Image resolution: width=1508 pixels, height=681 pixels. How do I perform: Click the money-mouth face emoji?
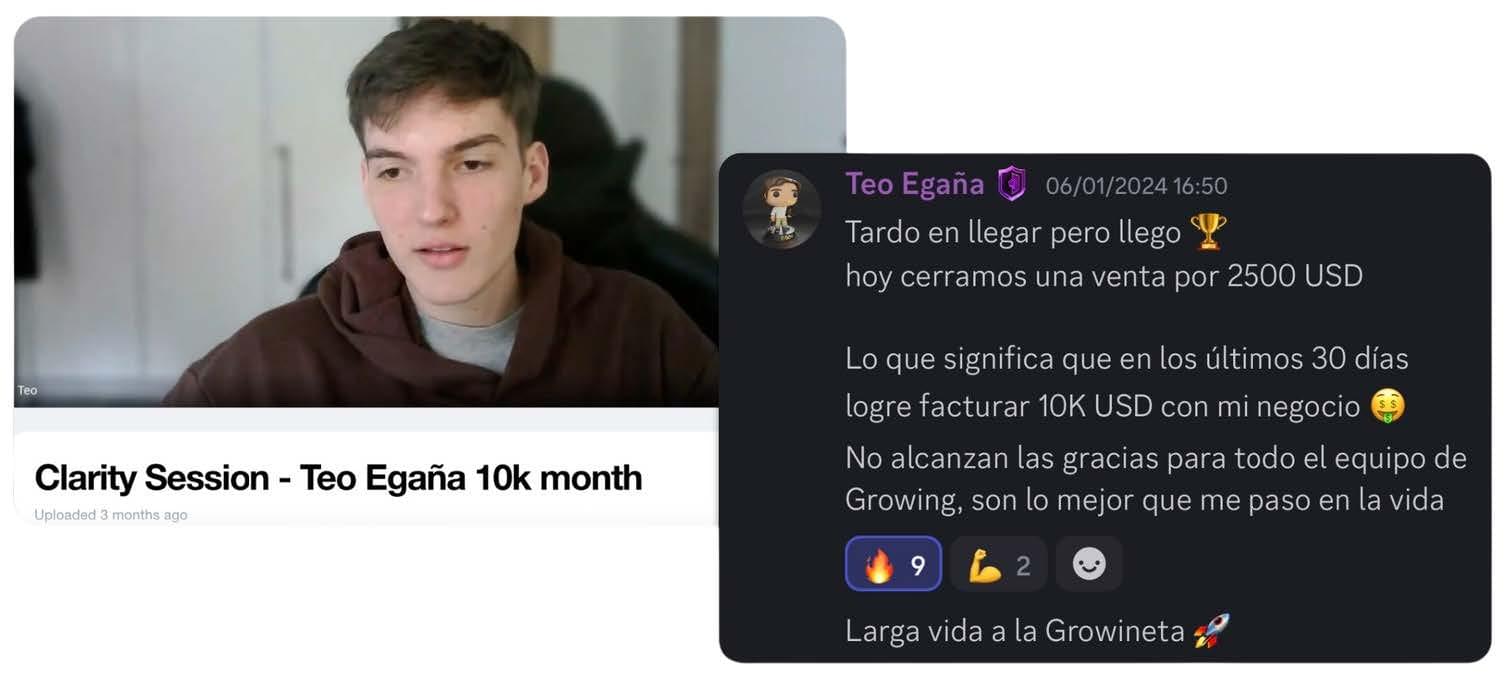click(1388, 405)
